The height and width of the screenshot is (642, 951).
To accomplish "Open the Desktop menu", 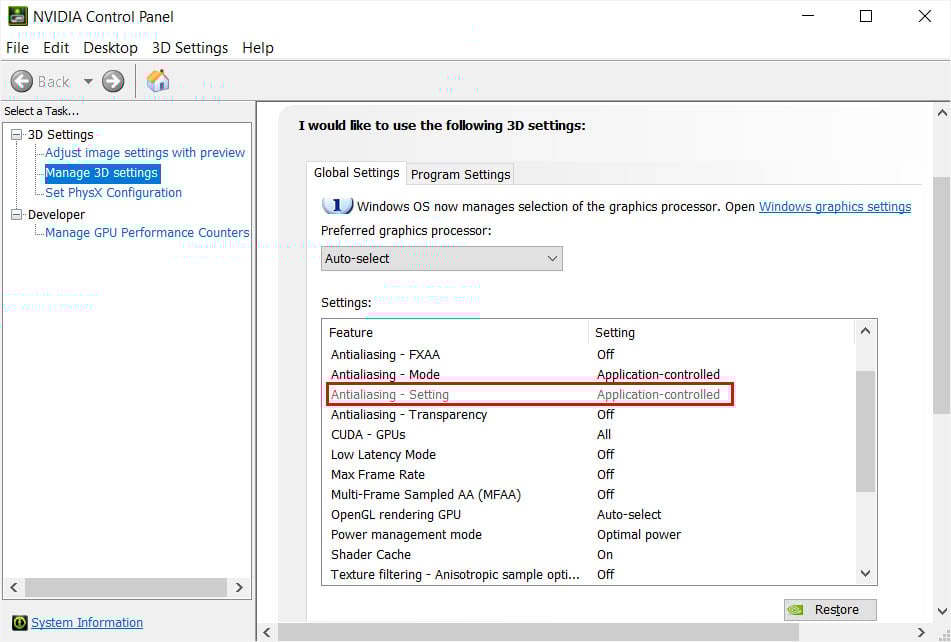I will coord(110,48).
